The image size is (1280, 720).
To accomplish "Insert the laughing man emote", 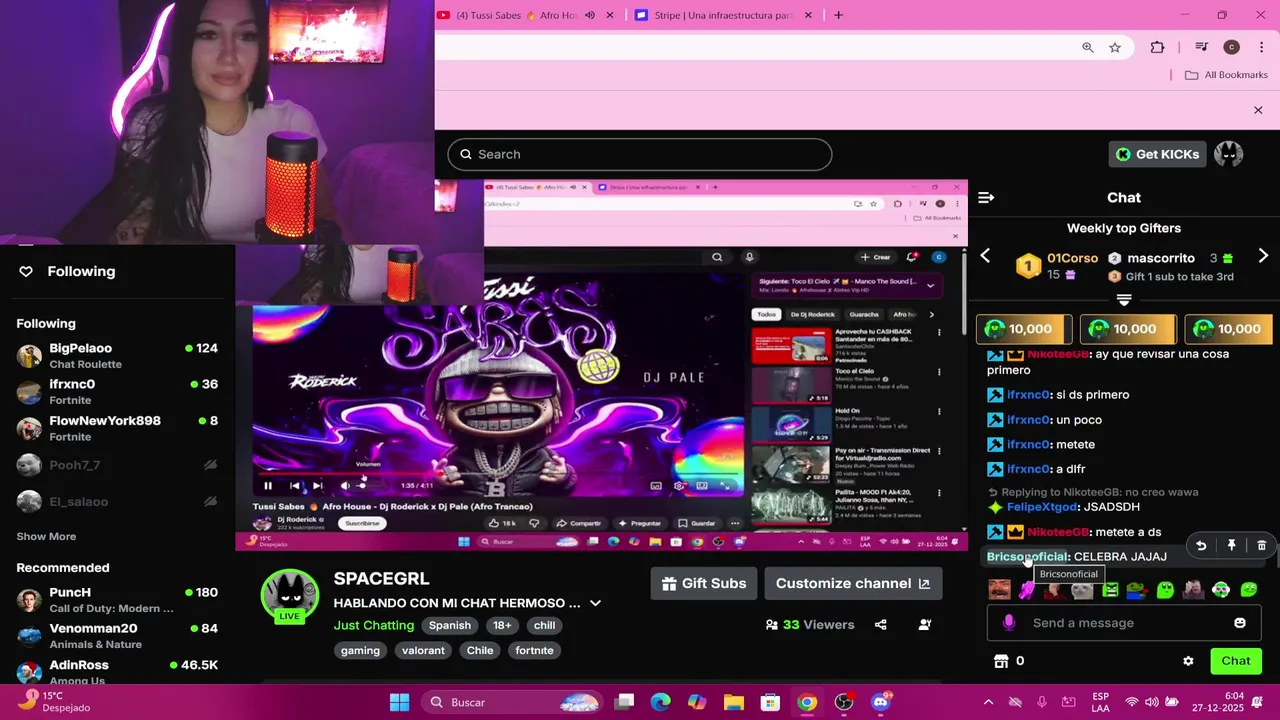I will (999, 590).
